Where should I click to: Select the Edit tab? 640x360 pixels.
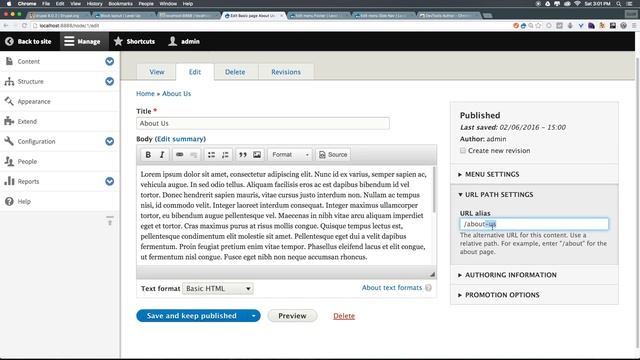(195, 72)
